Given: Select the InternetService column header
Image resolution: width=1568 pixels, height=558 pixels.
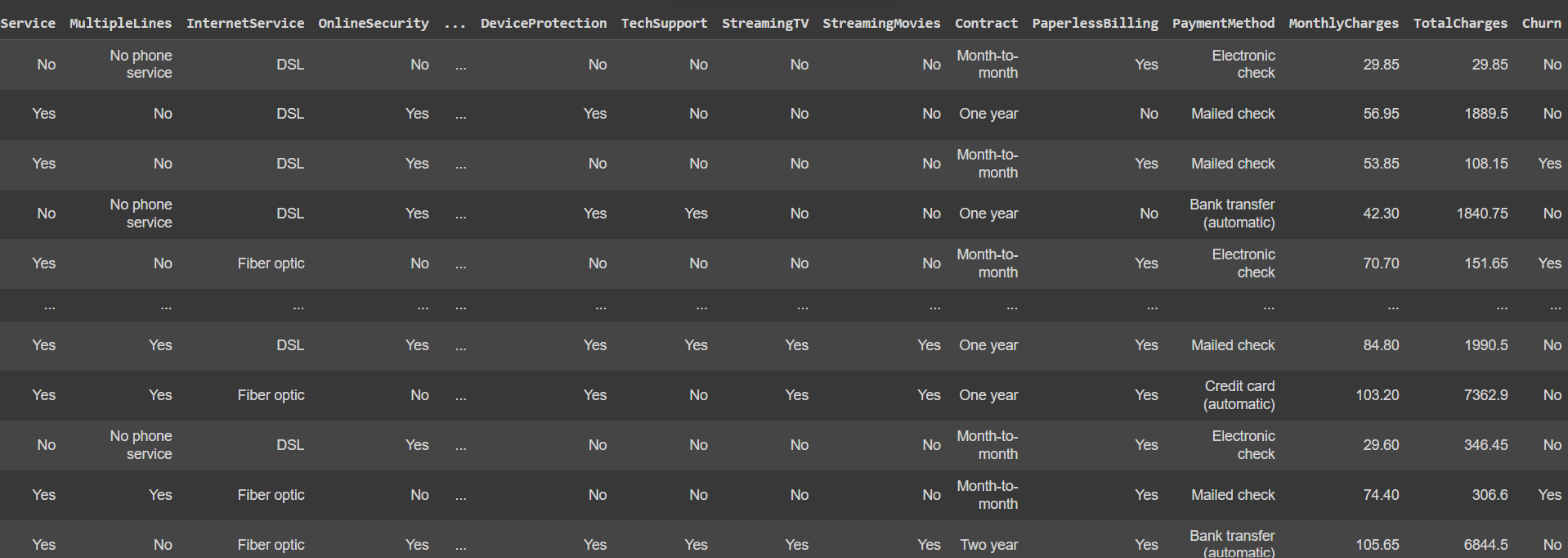Looking at the screenshot, I should pos(245,23).
